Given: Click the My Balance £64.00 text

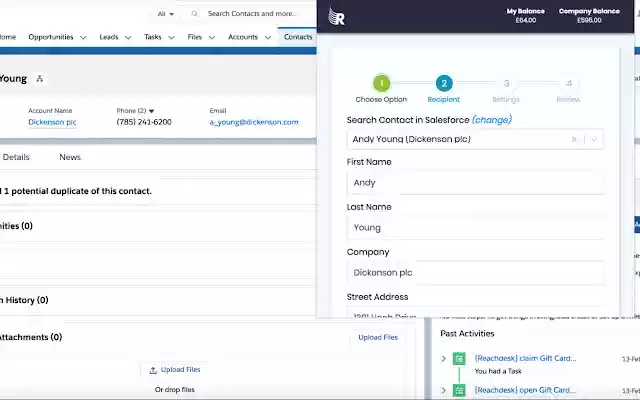Looking at the screenshot, I should point(526,16).
